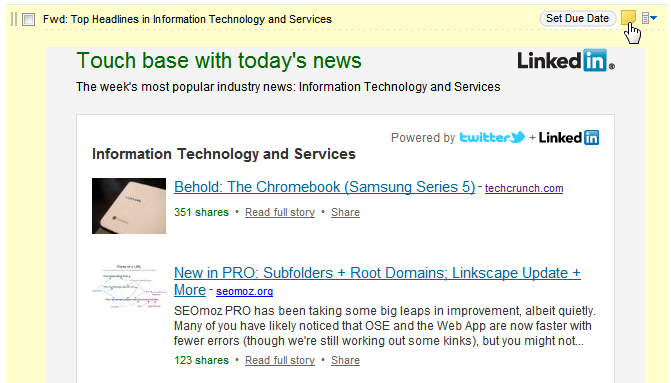Click the Chromebook article thumbnail

[x=129, y=206]
